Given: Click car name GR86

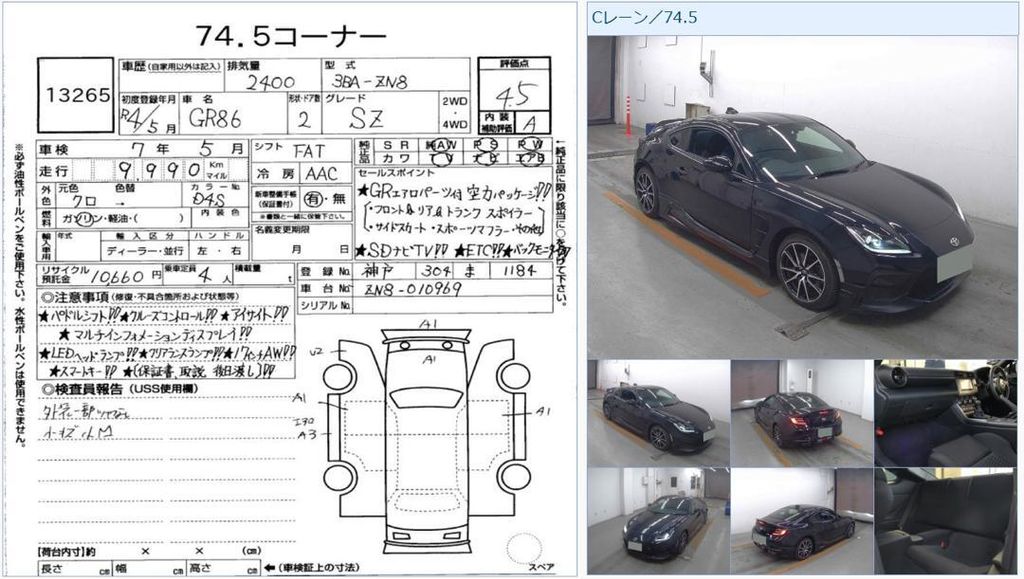Looking at the screenshot, I should pos(215,119).
